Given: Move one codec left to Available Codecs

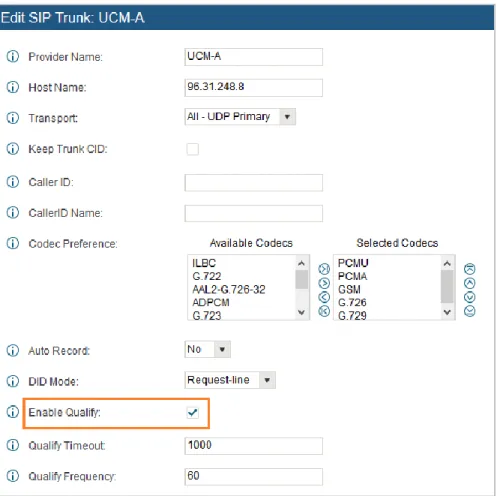Looking at the screenshot, I should pos(324,297).
